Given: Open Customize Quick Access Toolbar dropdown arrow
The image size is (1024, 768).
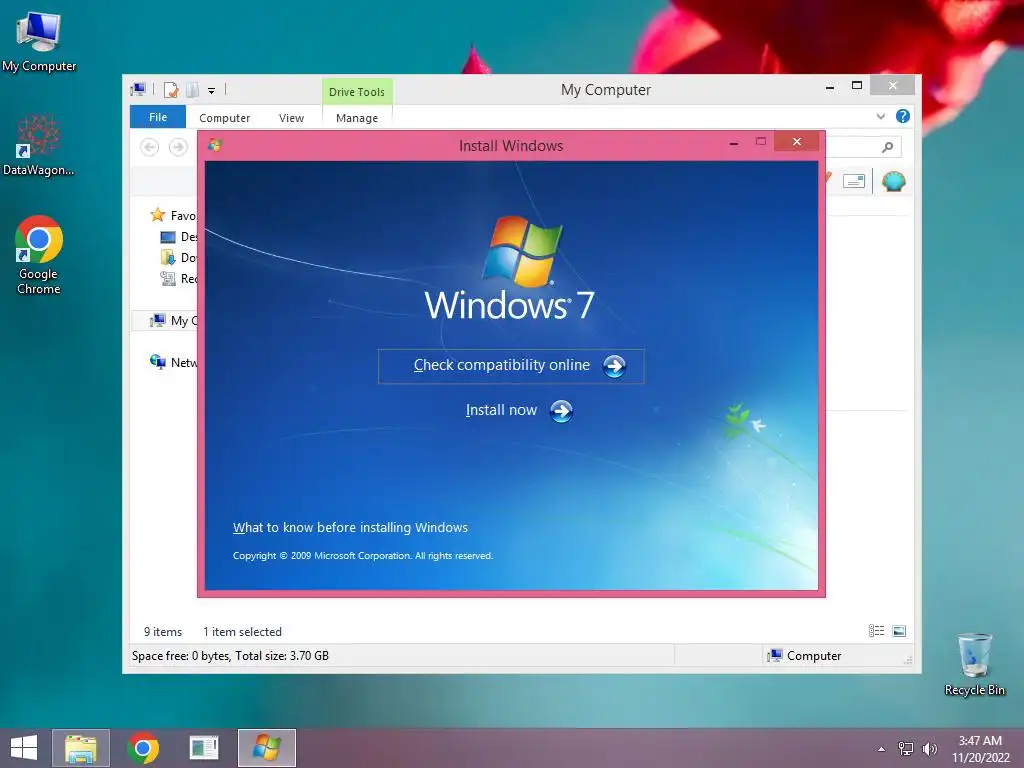Looking at the screenshot, I should 212,91.
